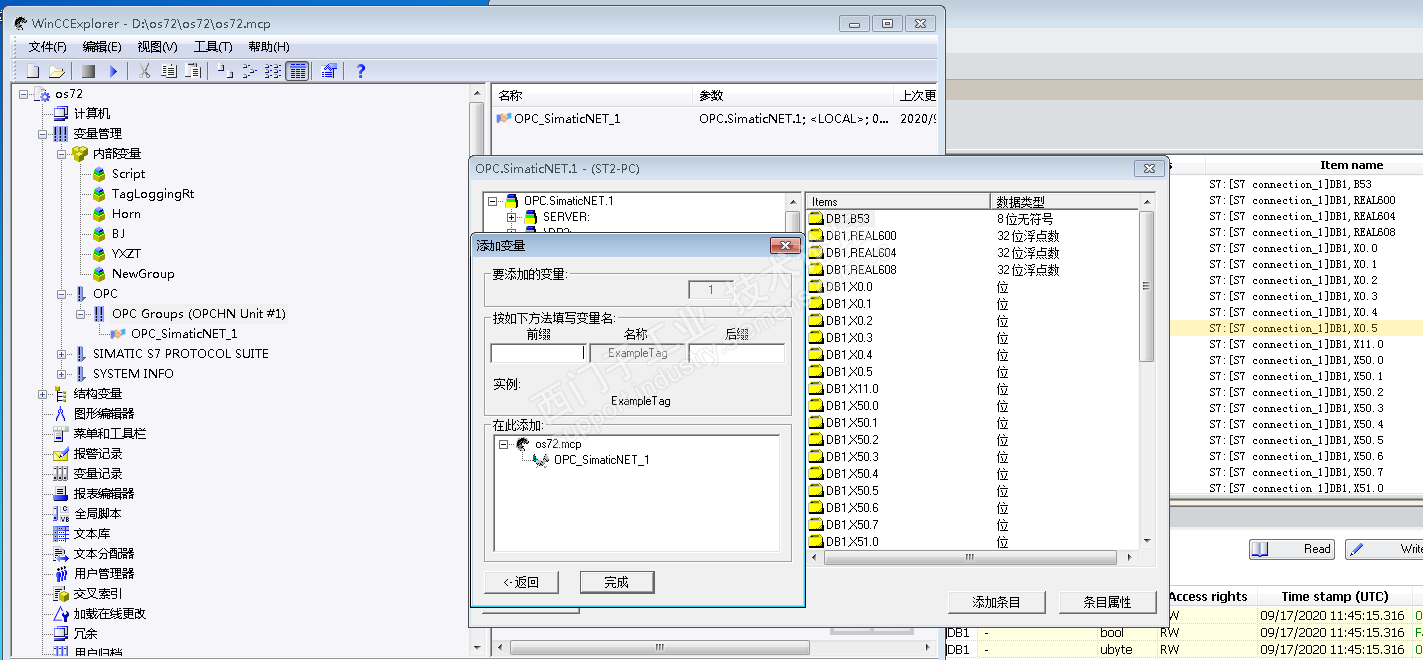Expand SIMATIC S7 PROTOCOL SUITE node

(62, 354)
